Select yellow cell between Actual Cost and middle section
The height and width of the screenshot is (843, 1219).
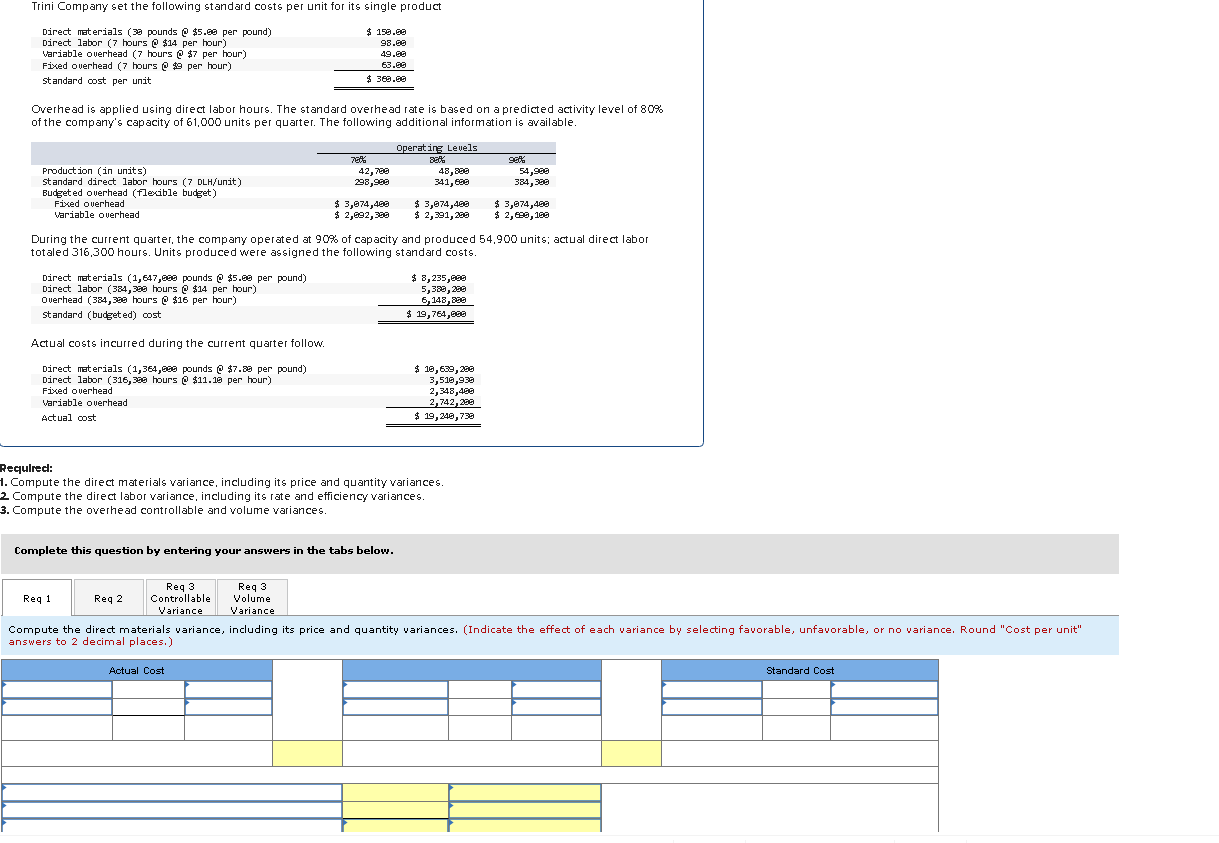pos(307,753)
